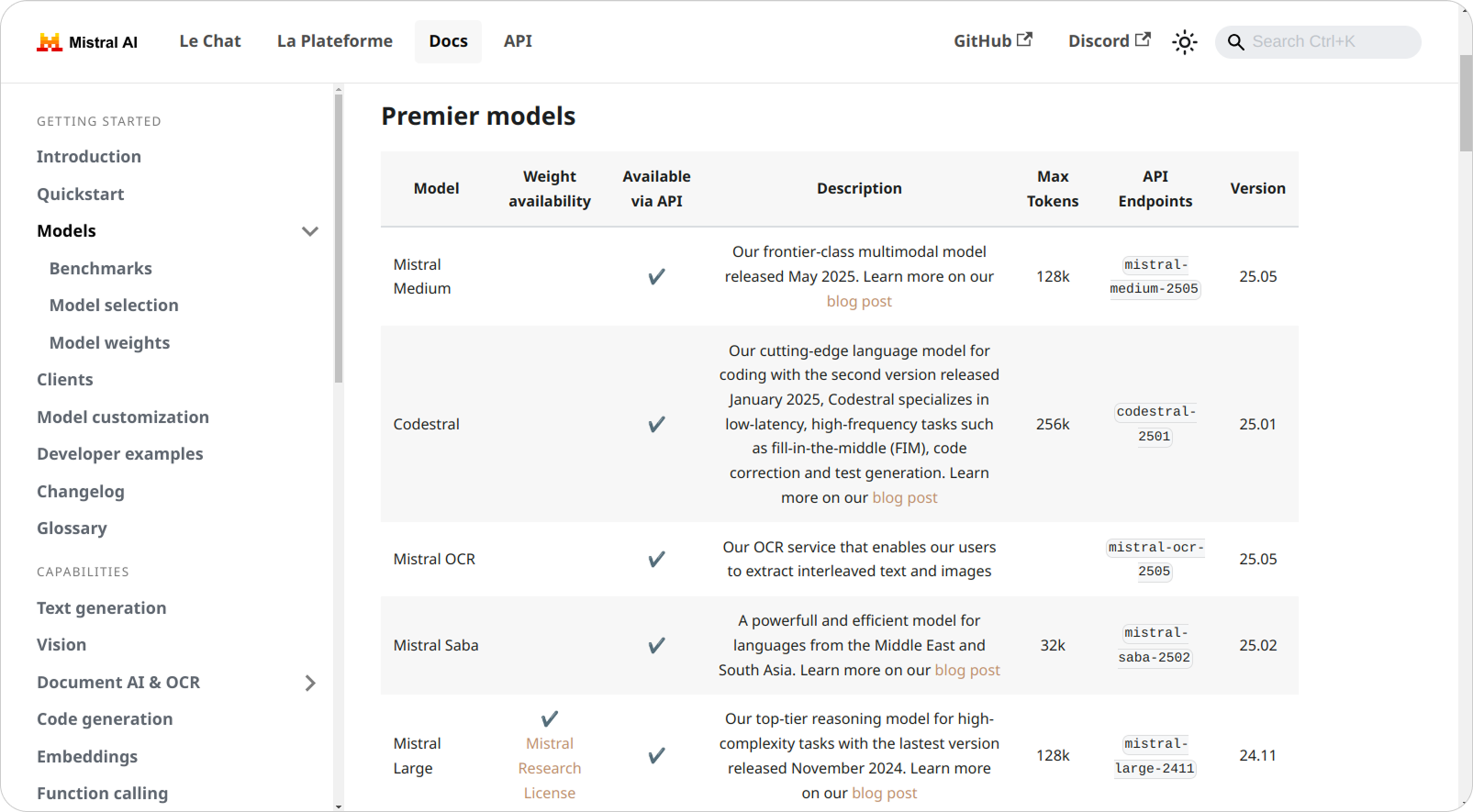Go to Introduction page
The image size is (1473, 812).
(x=89, y=157)
